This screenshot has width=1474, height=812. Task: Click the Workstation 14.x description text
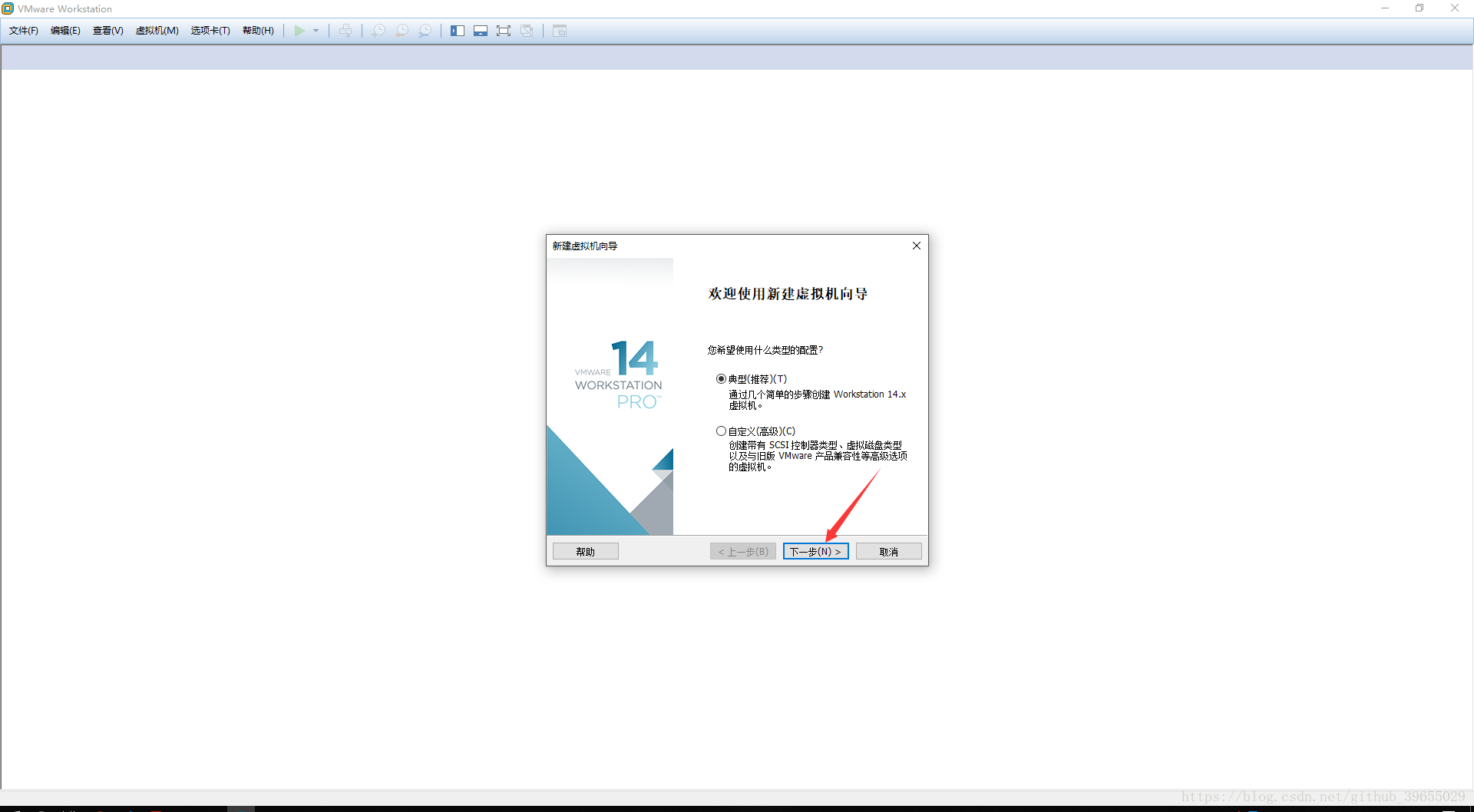pyautogui.click(x=818, y=400)
